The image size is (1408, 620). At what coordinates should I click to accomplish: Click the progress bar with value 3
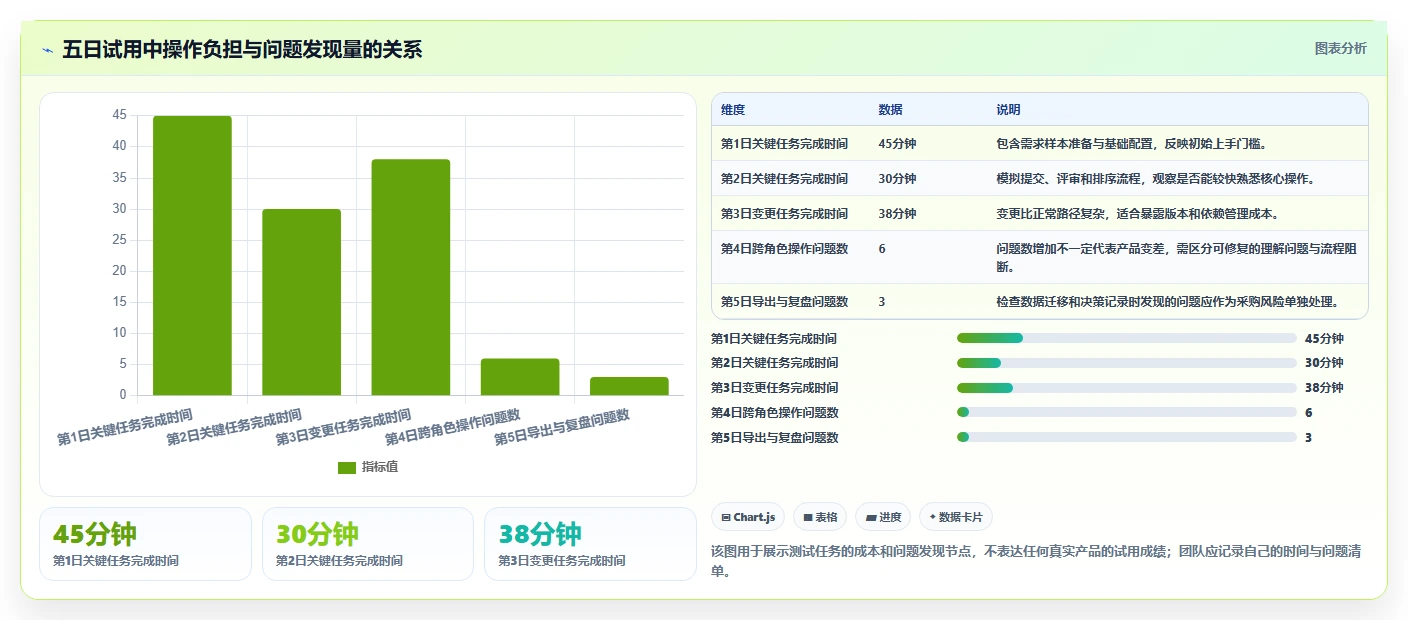point(1126,437)
